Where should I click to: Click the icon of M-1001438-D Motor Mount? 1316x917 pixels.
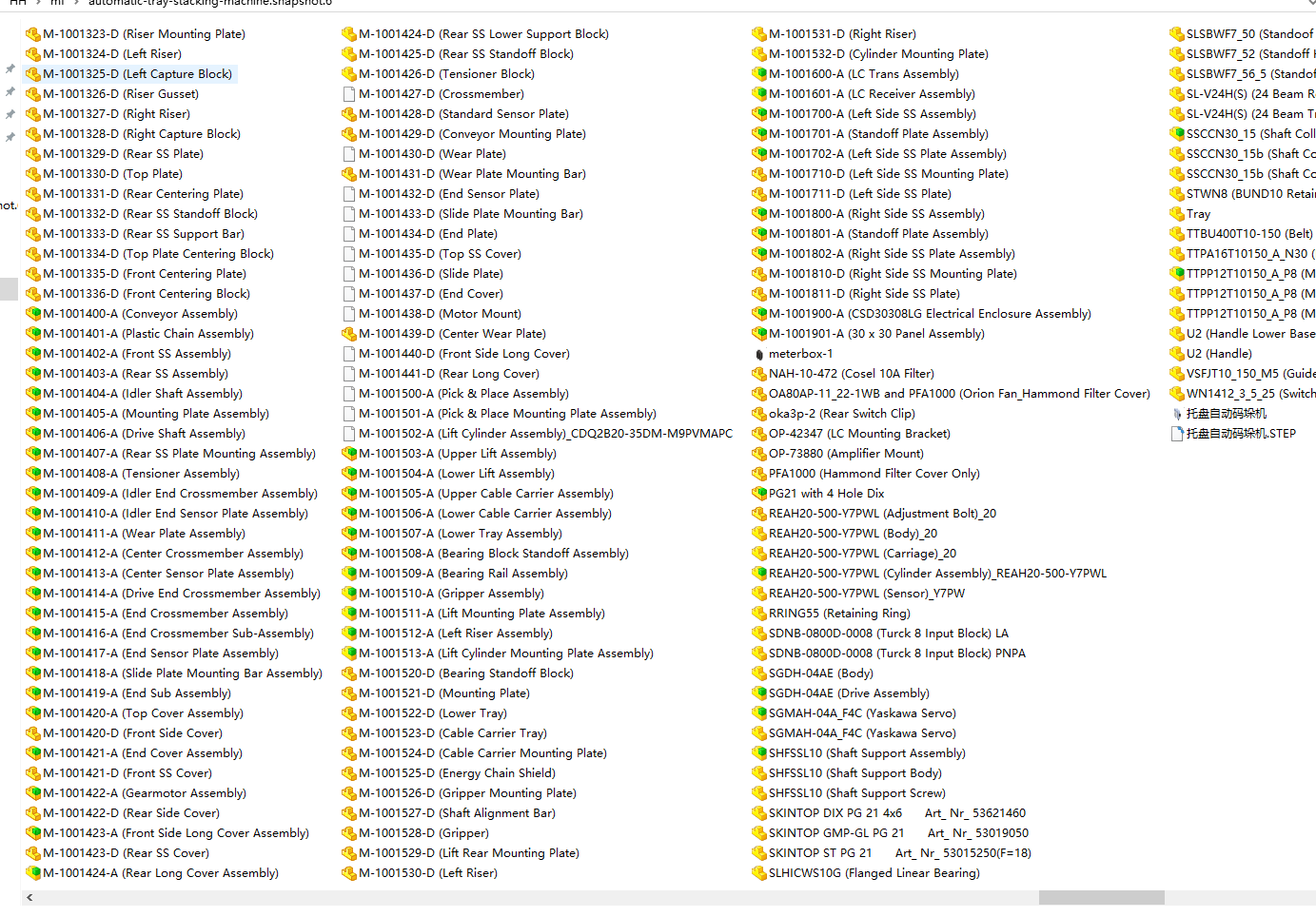point(349,314)
